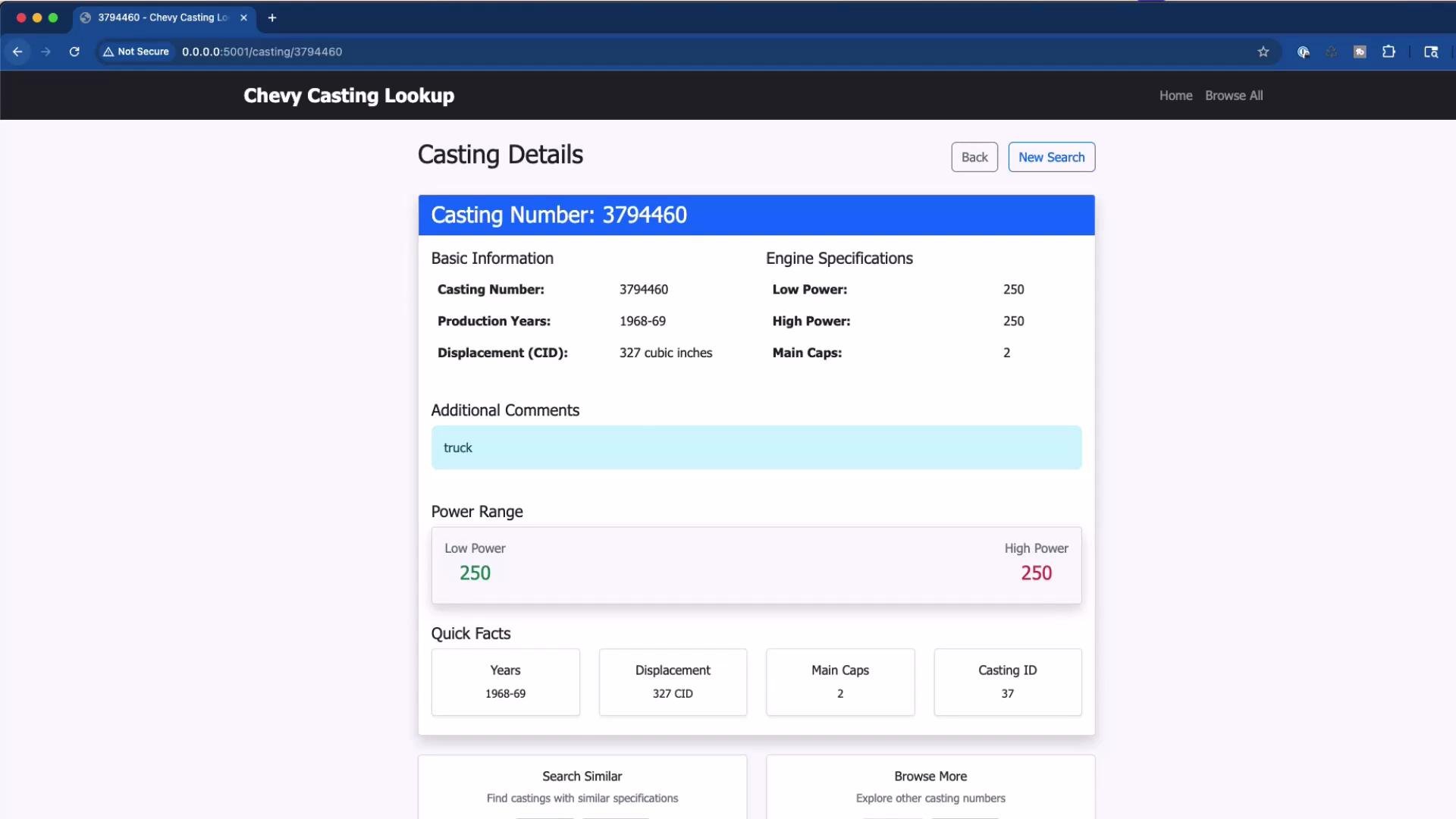The height and width of the screenshot is (819, 1456).
Task: Click the Back button
Action: [974, 157]
